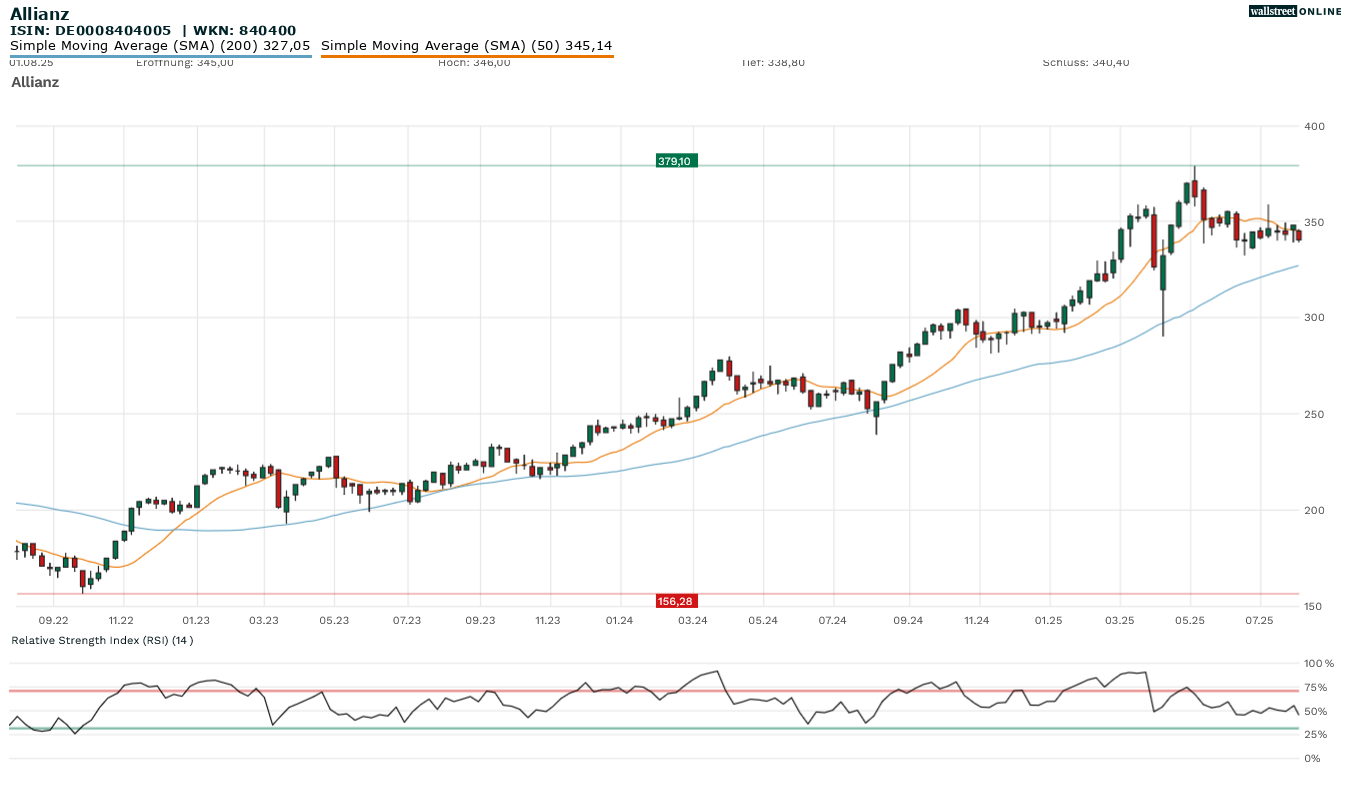Click the Allianz heading title

pos(39,13)
